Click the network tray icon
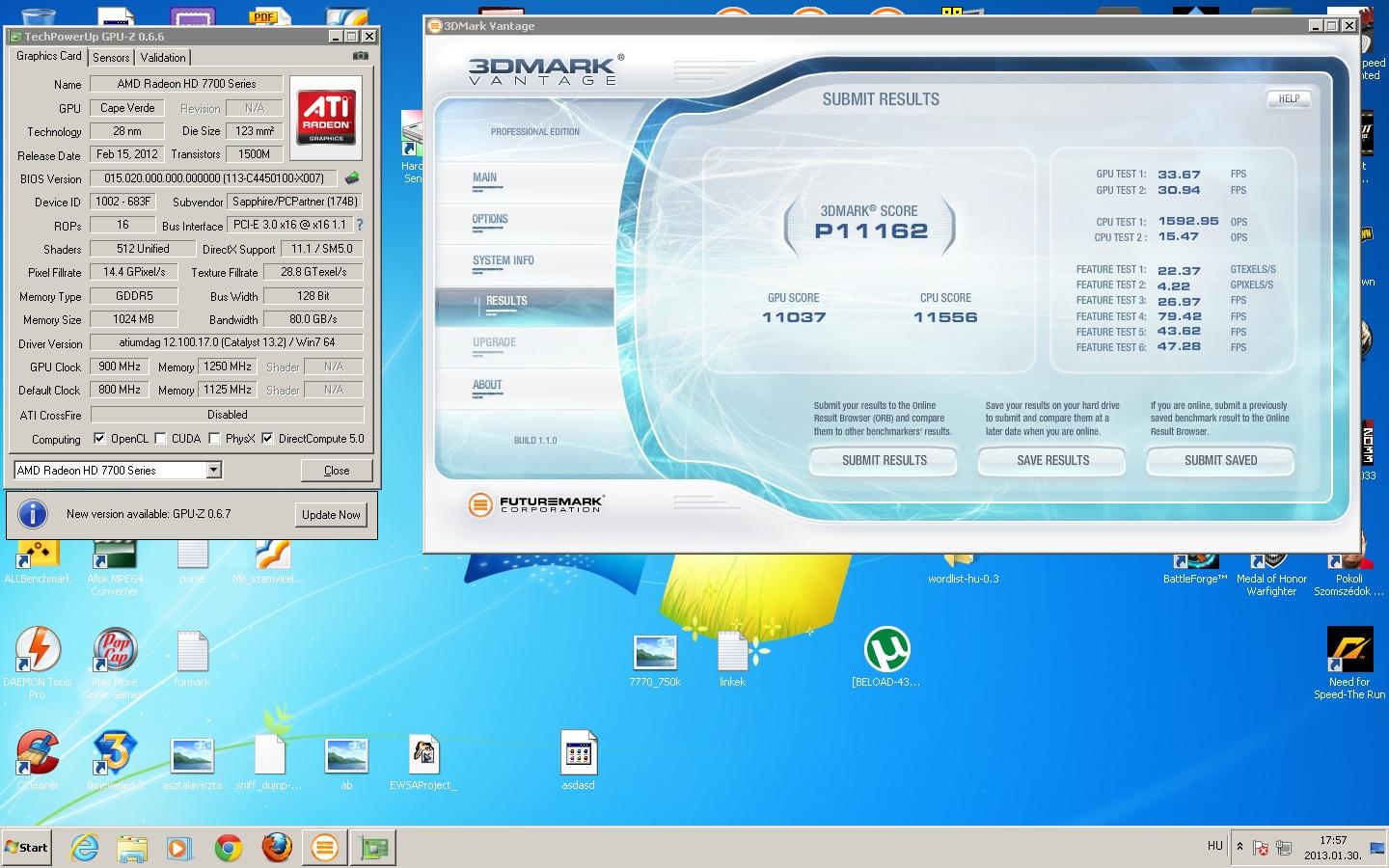Screen dimensions: 1389x868 click(x=1284, y=848)
